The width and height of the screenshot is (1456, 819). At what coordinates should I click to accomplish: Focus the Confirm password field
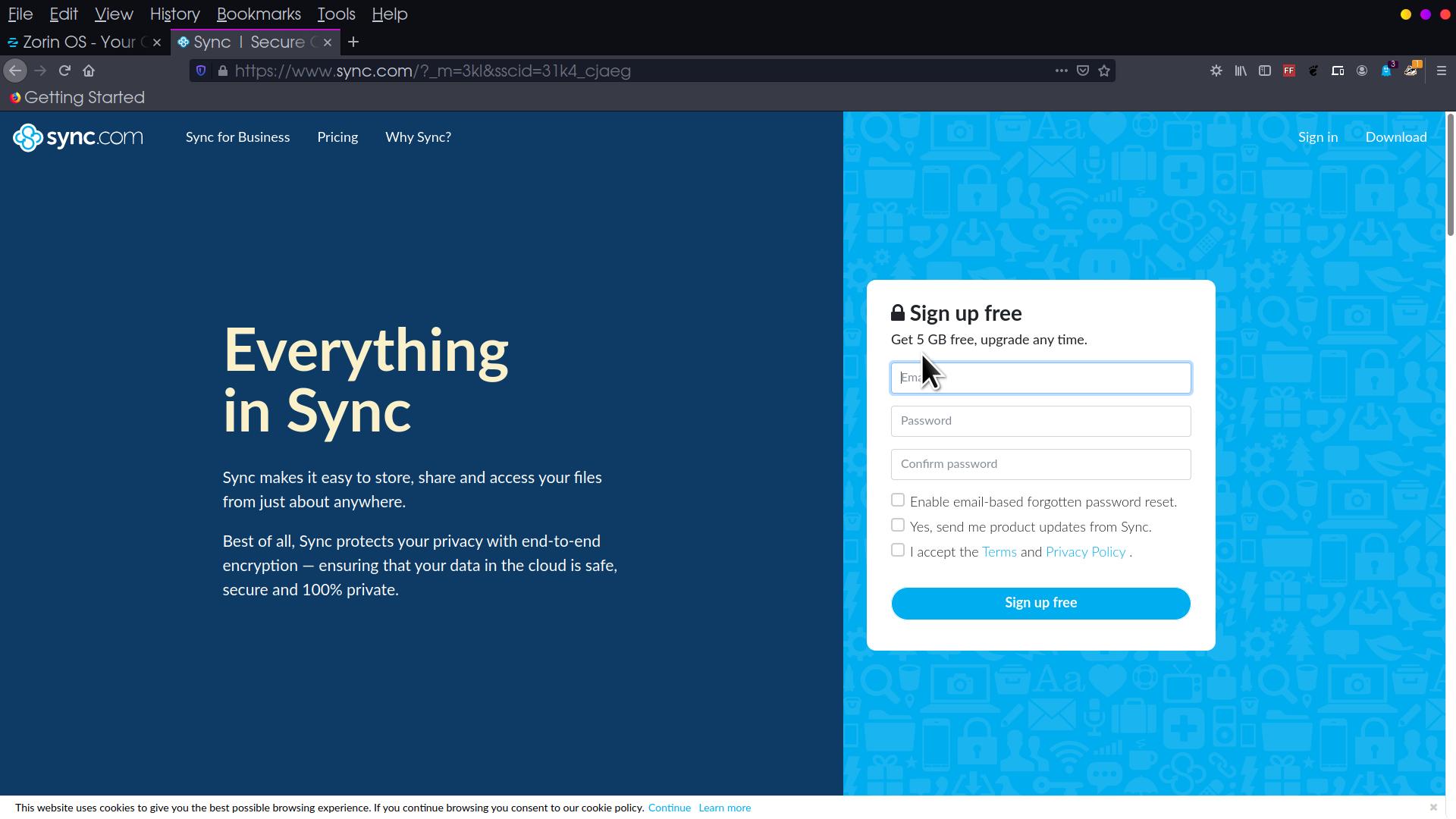1040,464
